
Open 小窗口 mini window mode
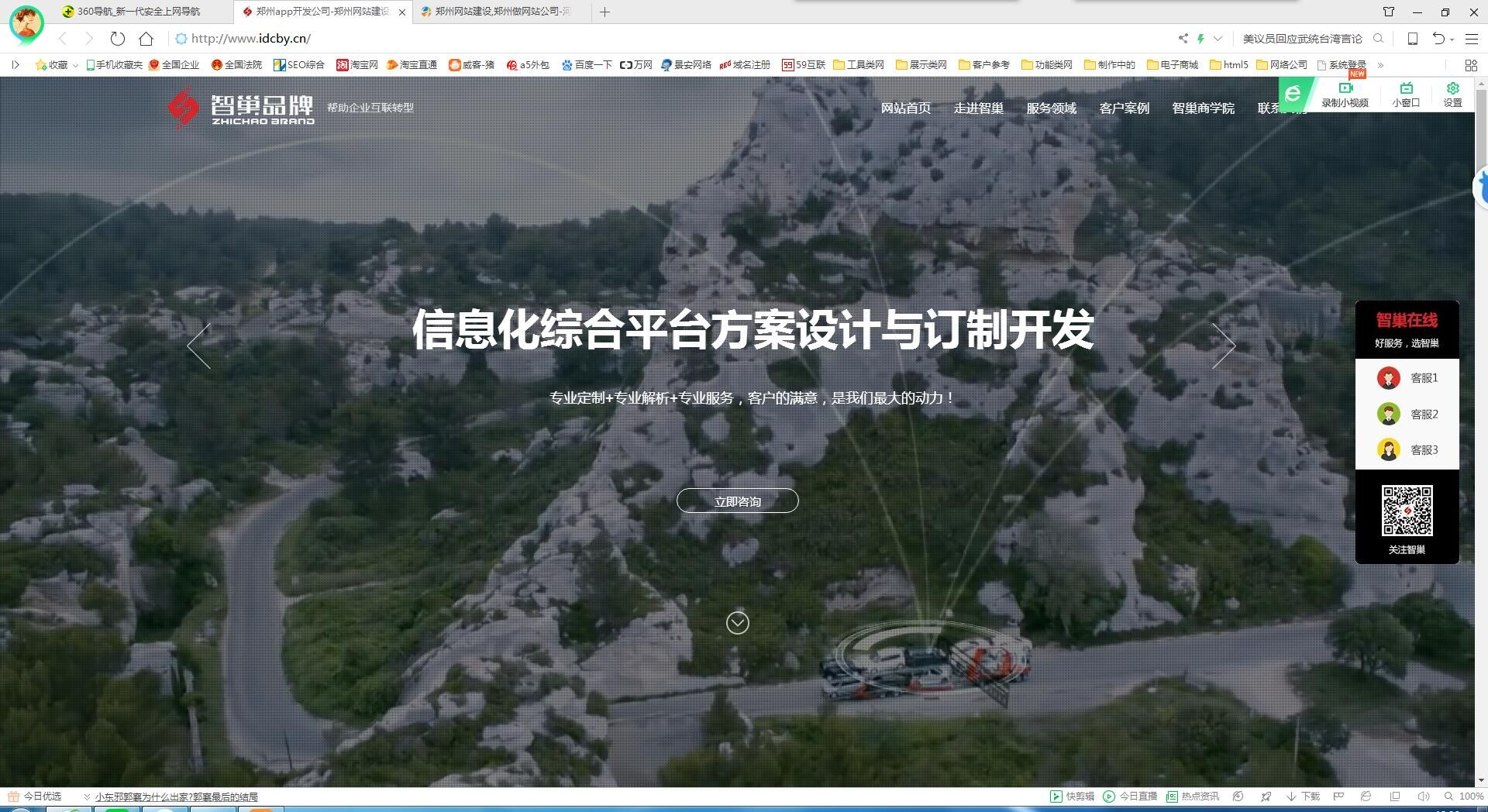[1407, 95]
